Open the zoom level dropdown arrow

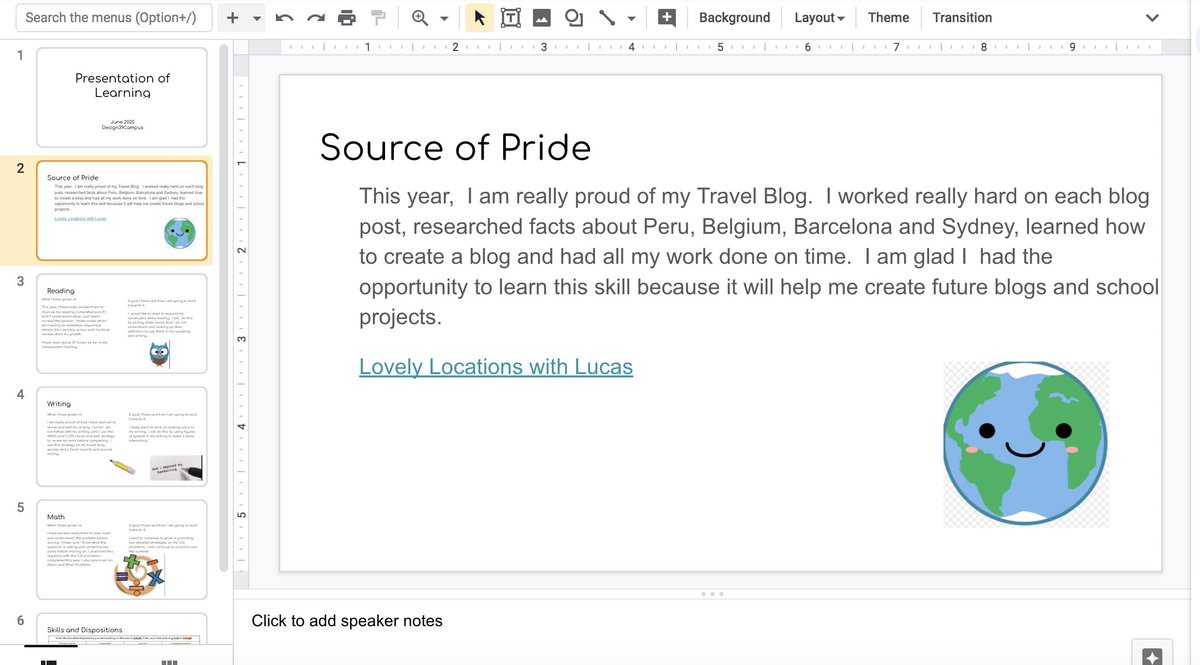(444, 18)
